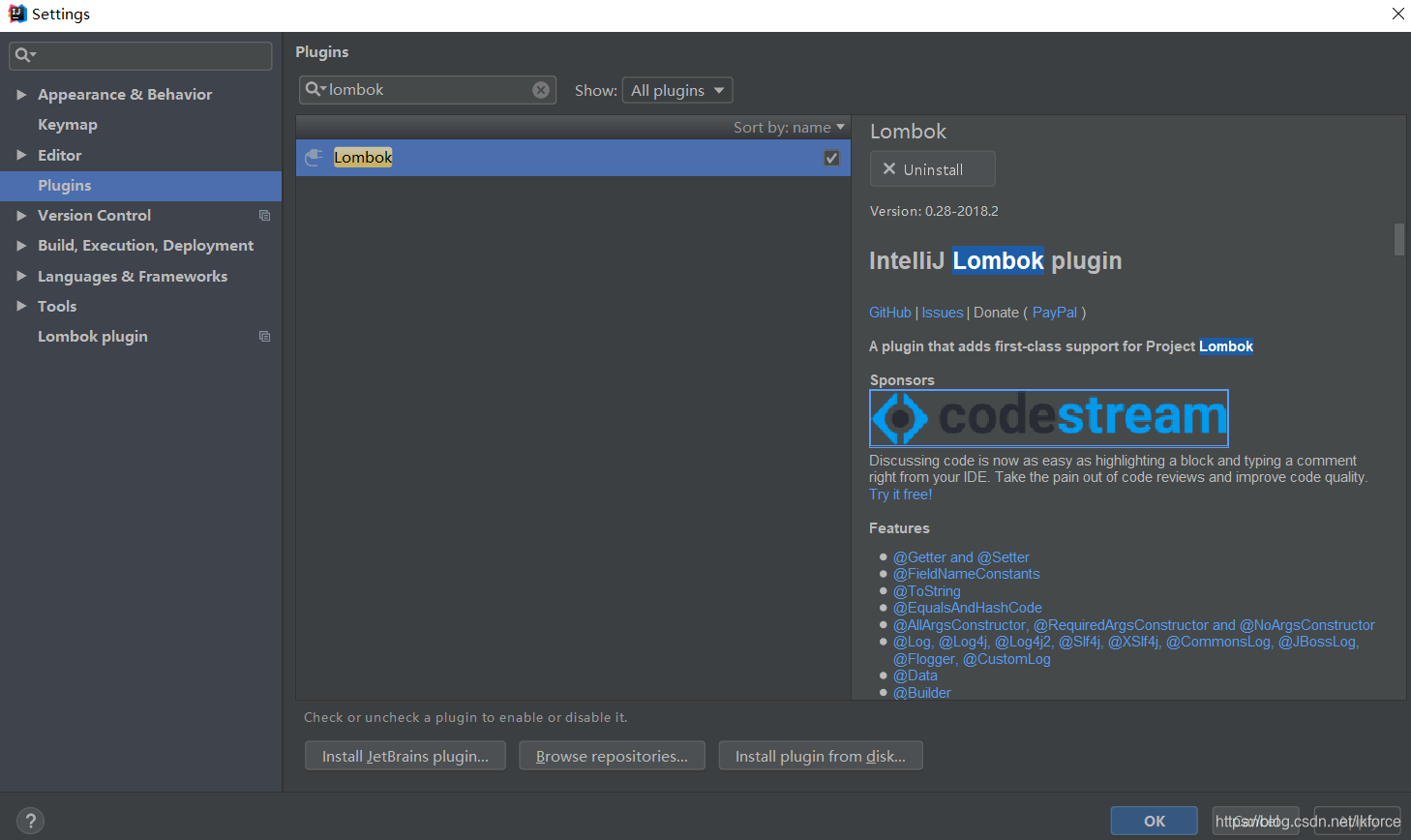
Task: Open the @Flogger link
Action: pos(925,659)
